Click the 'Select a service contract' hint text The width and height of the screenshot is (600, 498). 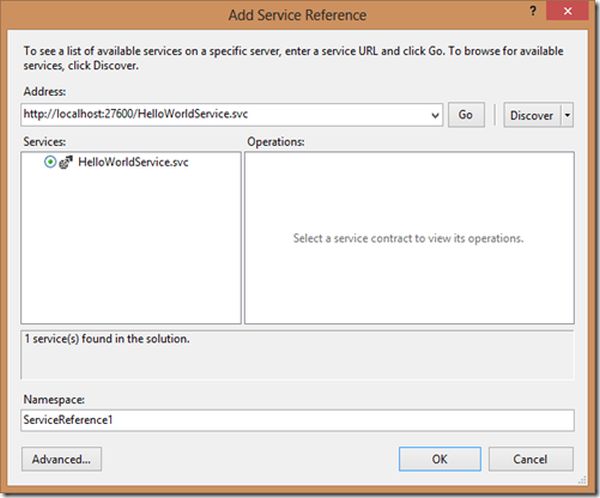[x=408, y=238]
